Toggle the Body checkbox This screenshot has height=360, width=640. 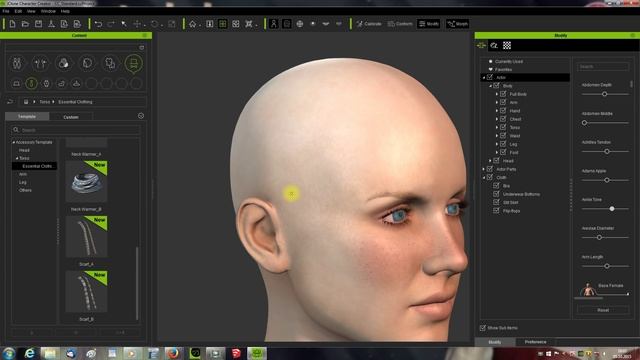click(497, 86)
